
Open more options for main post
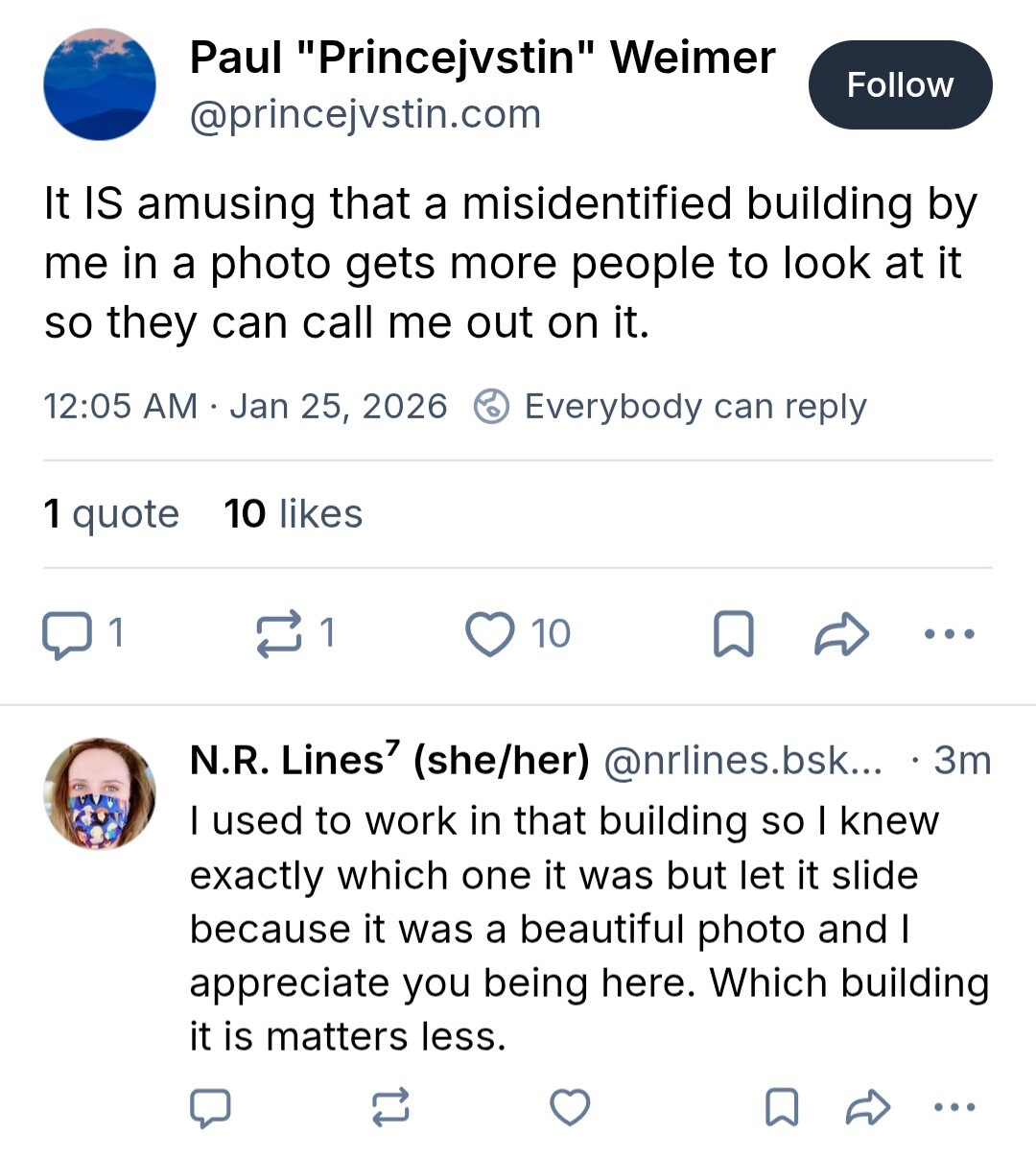(950, 634)
